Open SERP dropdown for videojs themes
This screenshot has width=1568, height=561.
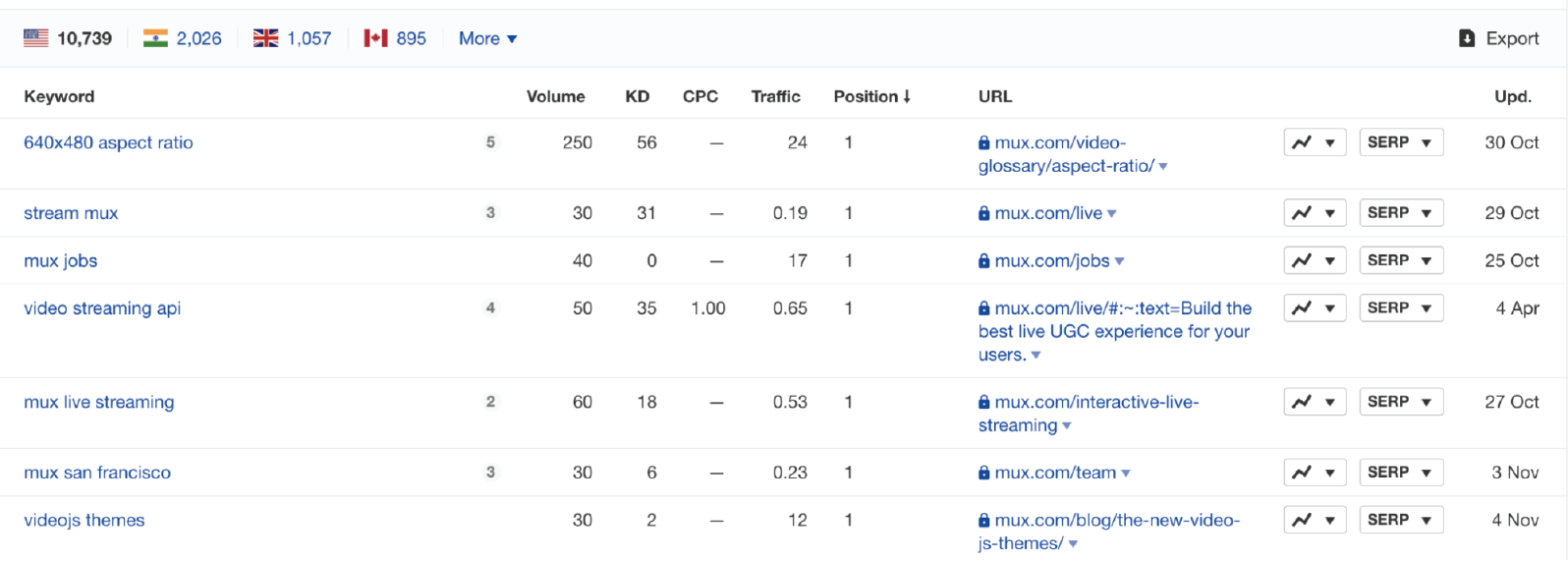point(1401,520)
